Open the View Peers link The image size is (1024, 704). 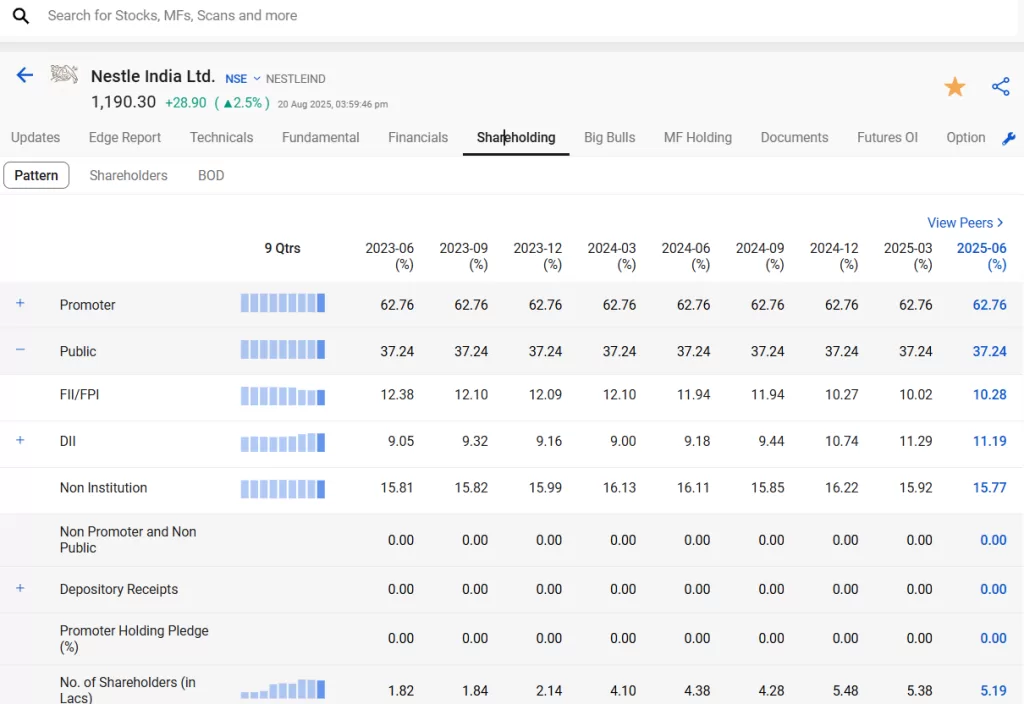click(965, 223)
